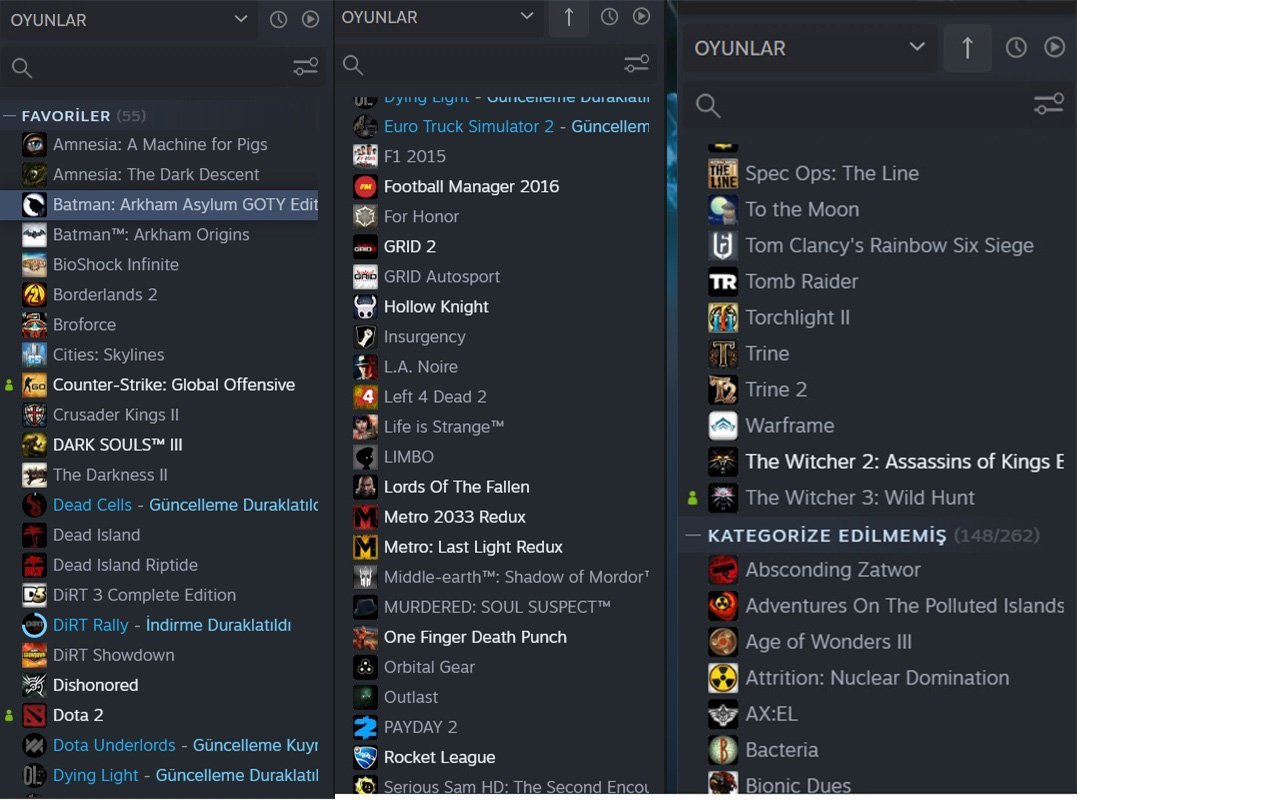Open filter options in the right panel
This screenshot has width=1280, height=800.
1048,104
